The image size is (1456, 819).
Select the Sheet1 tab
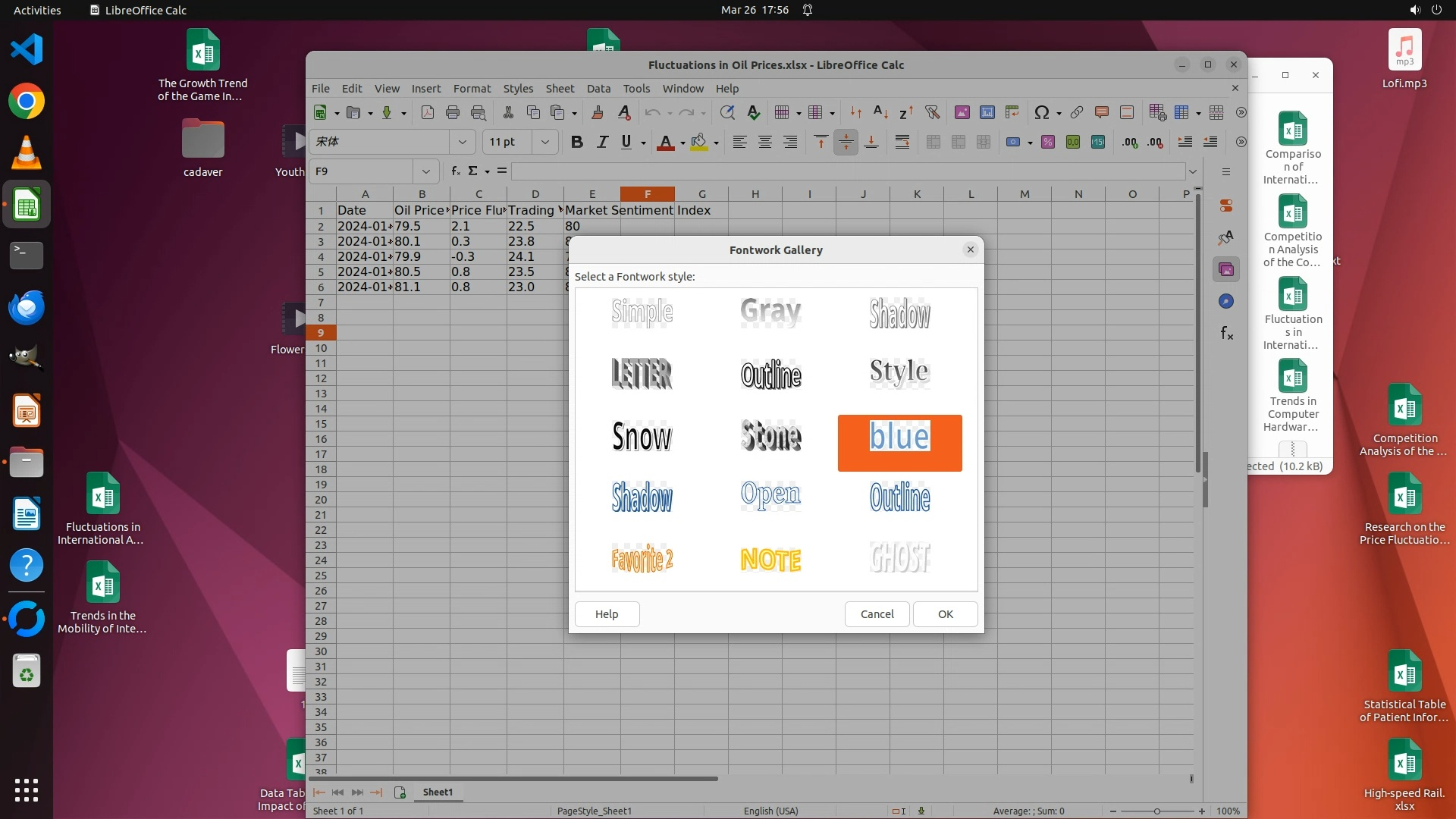point(438,792)
